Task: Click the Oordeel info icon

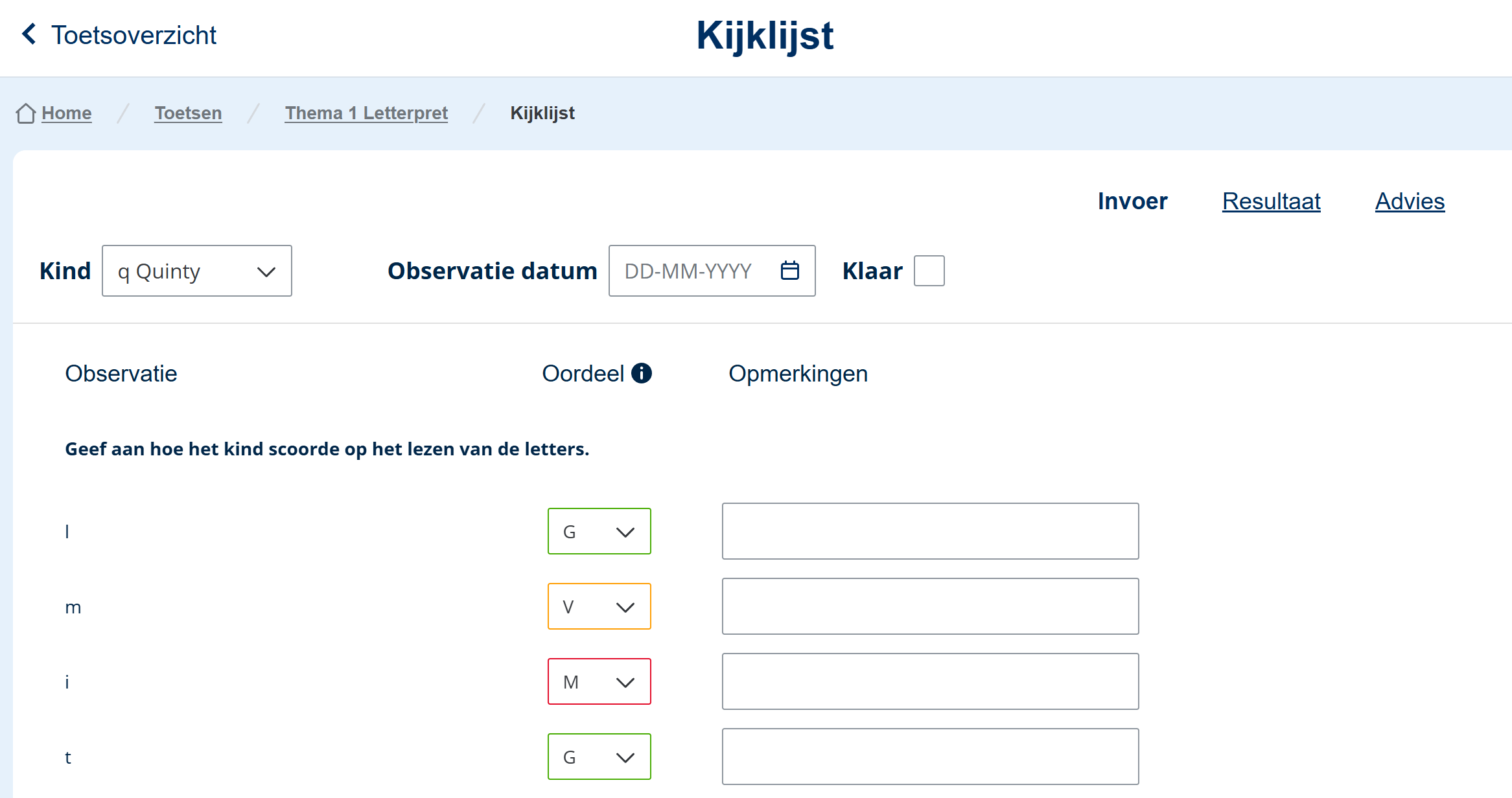Action: click(x=641, y=373)
